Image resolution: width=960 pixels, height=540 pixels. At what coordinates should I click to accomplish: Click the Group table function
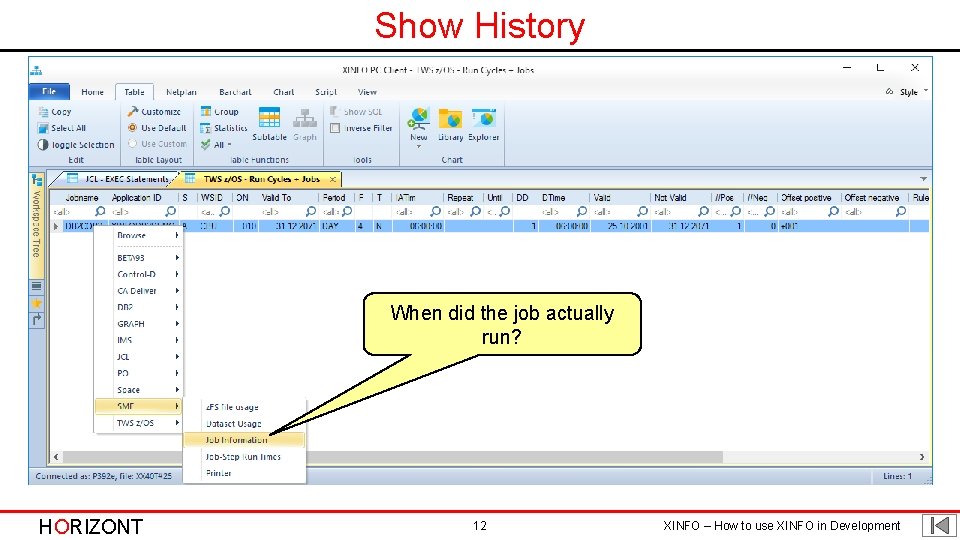[x=219, y=111]
